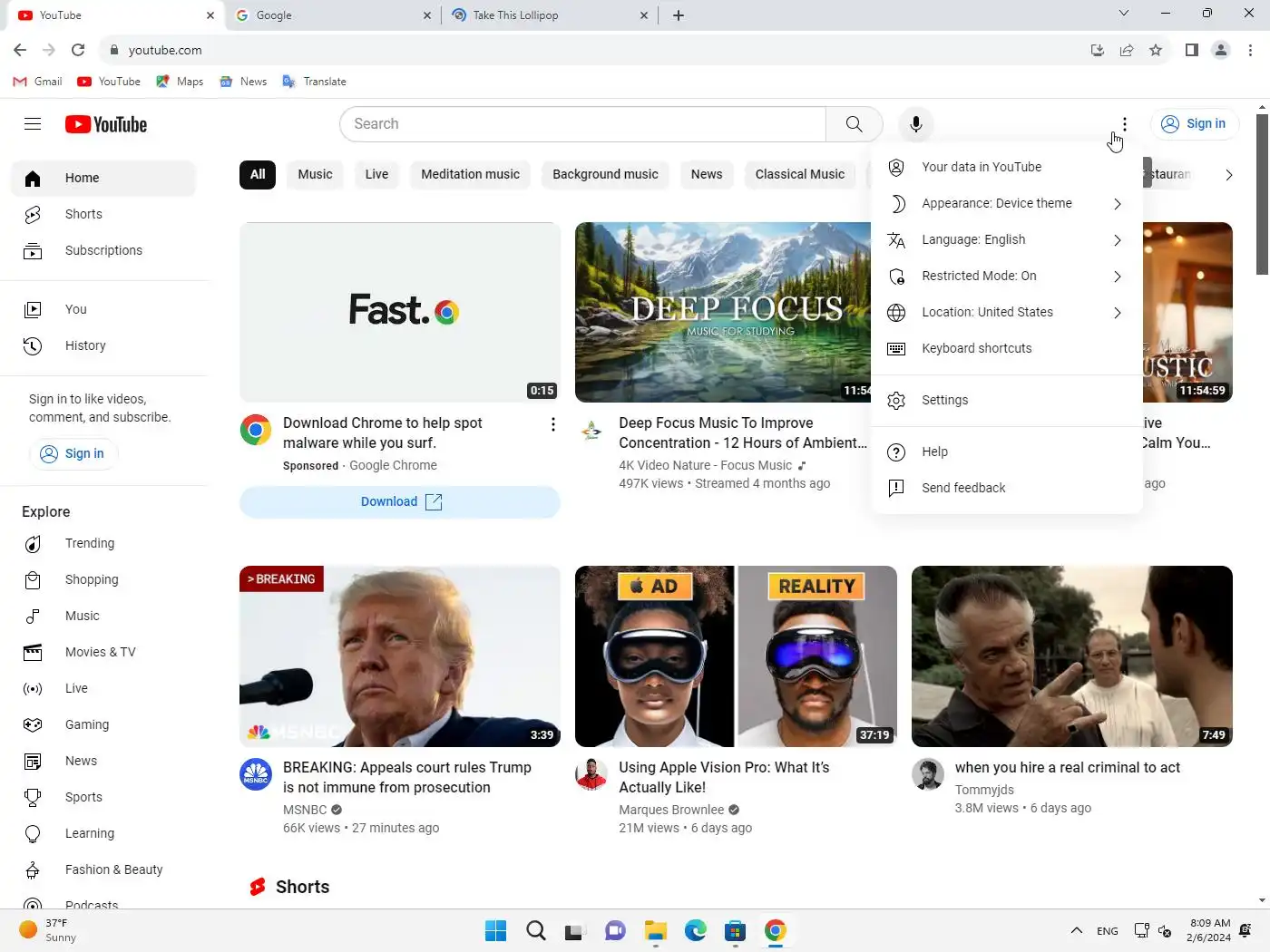Viewport: 1270px width, 952px height.
Task: Select the Meditation music chip
Action: click(470, 174)
